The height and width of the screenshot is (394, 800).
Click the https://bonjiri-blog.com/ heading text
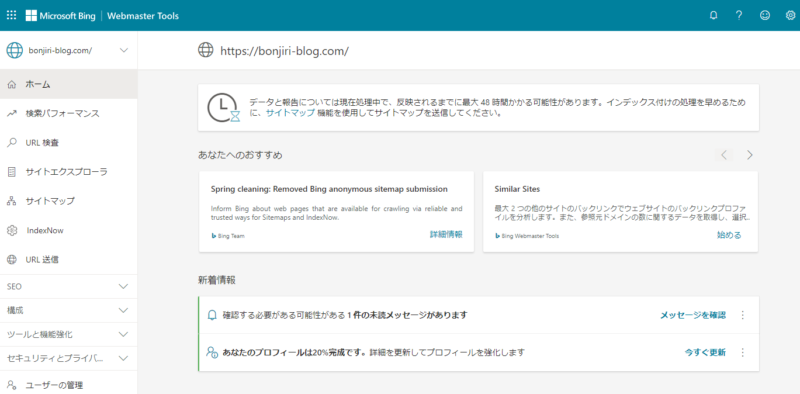click(284, 51)
